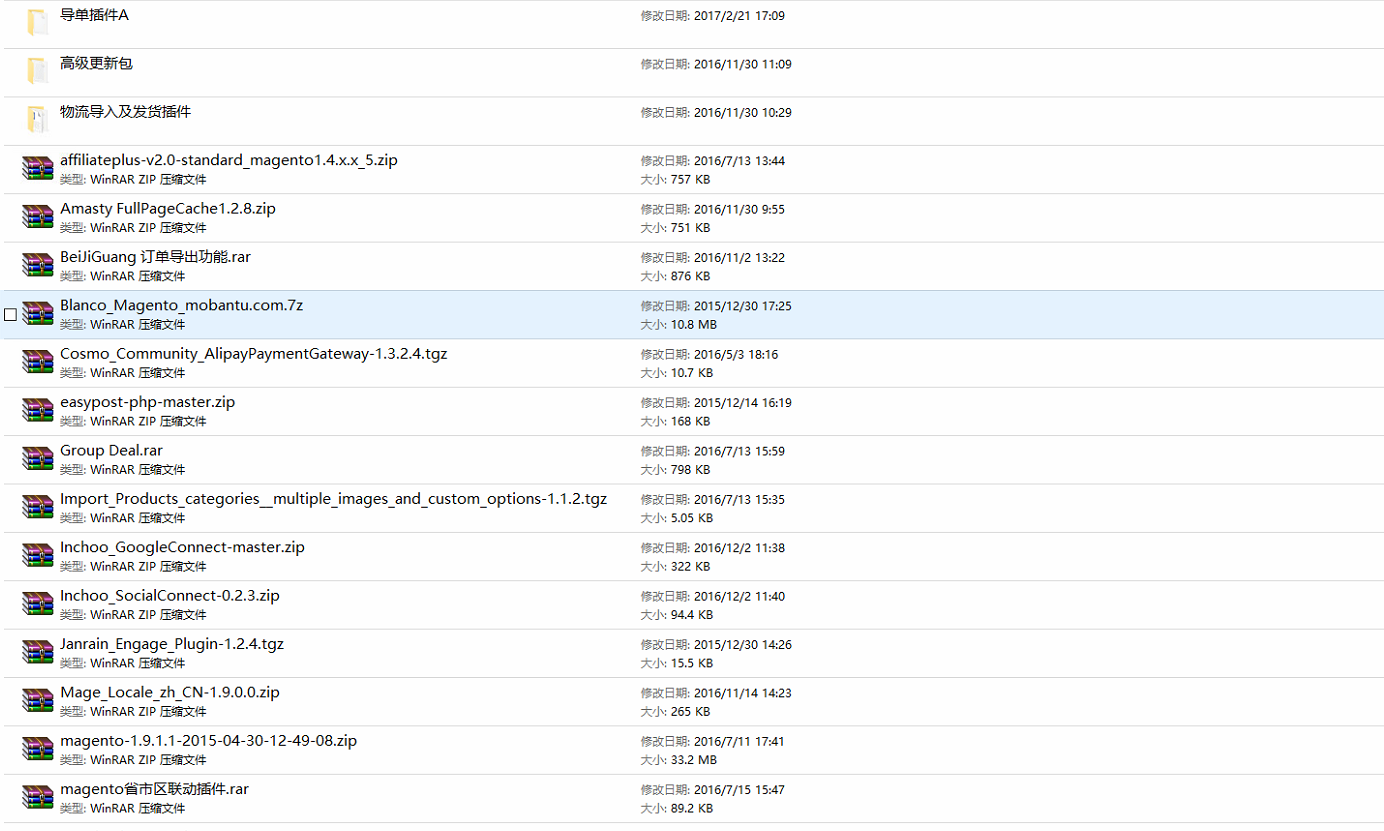Click the size value 322 KB

point(690,566)
